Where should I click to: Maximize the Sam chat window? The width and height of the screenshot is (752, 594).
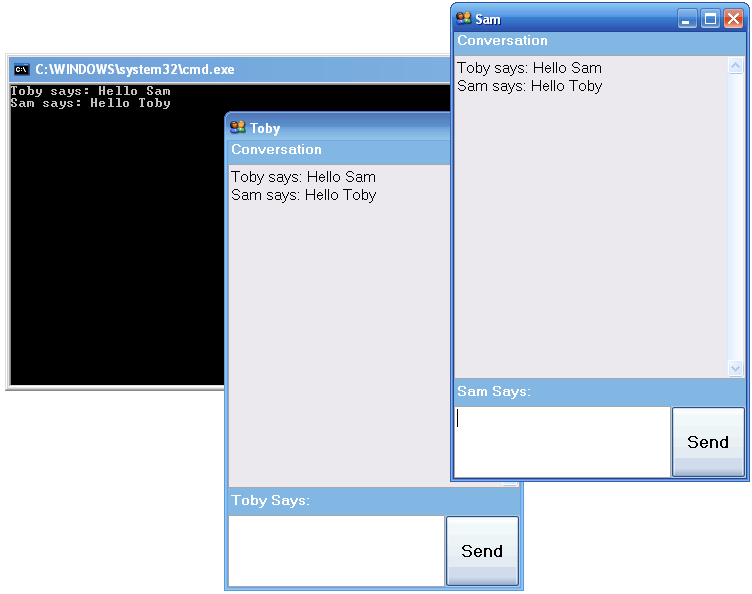pyautogui.click(x=710, y=19)
